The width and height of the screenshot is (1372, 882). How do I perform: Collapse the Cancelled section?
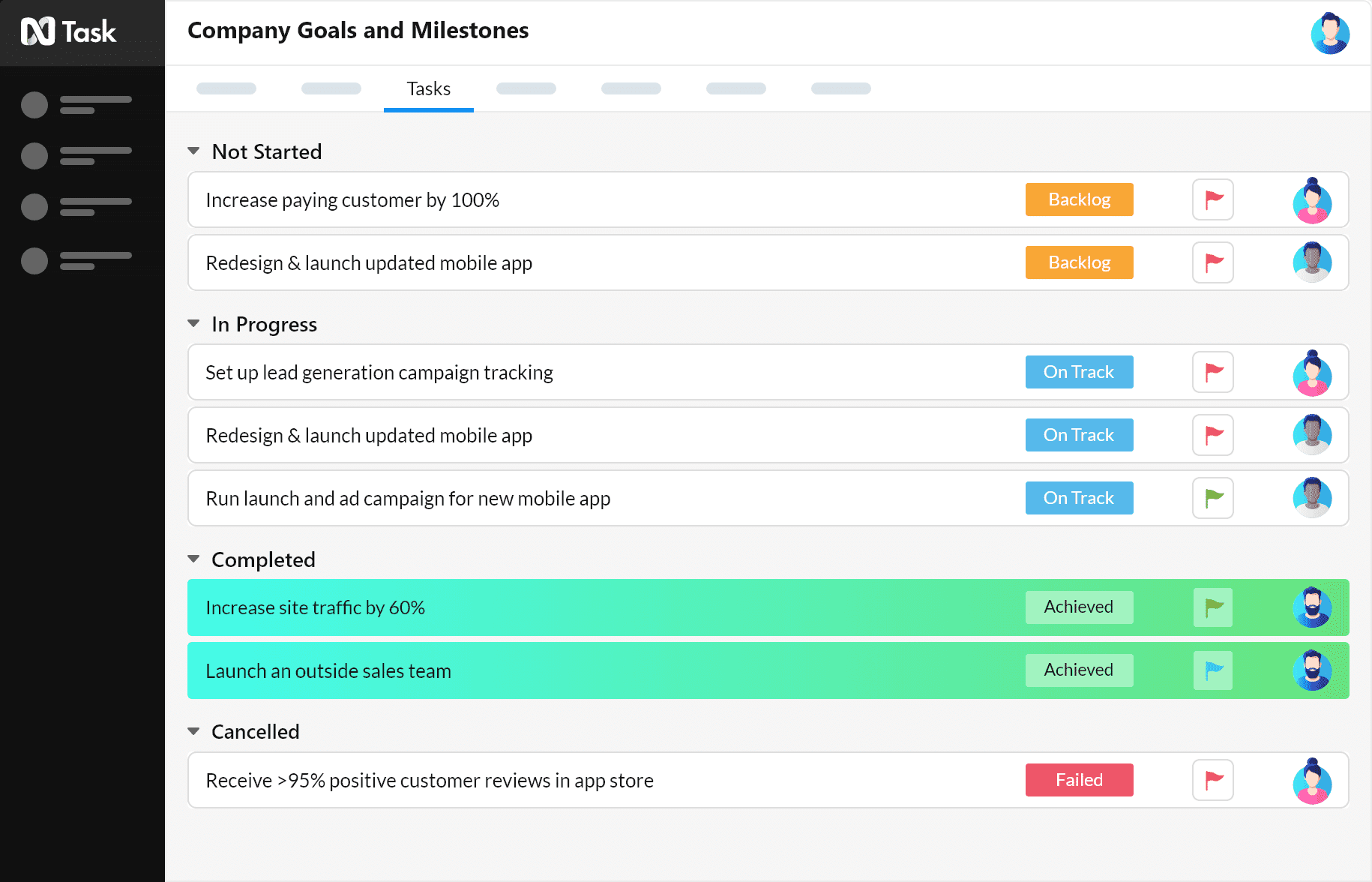pyautogui.click(x=194, y=731)
